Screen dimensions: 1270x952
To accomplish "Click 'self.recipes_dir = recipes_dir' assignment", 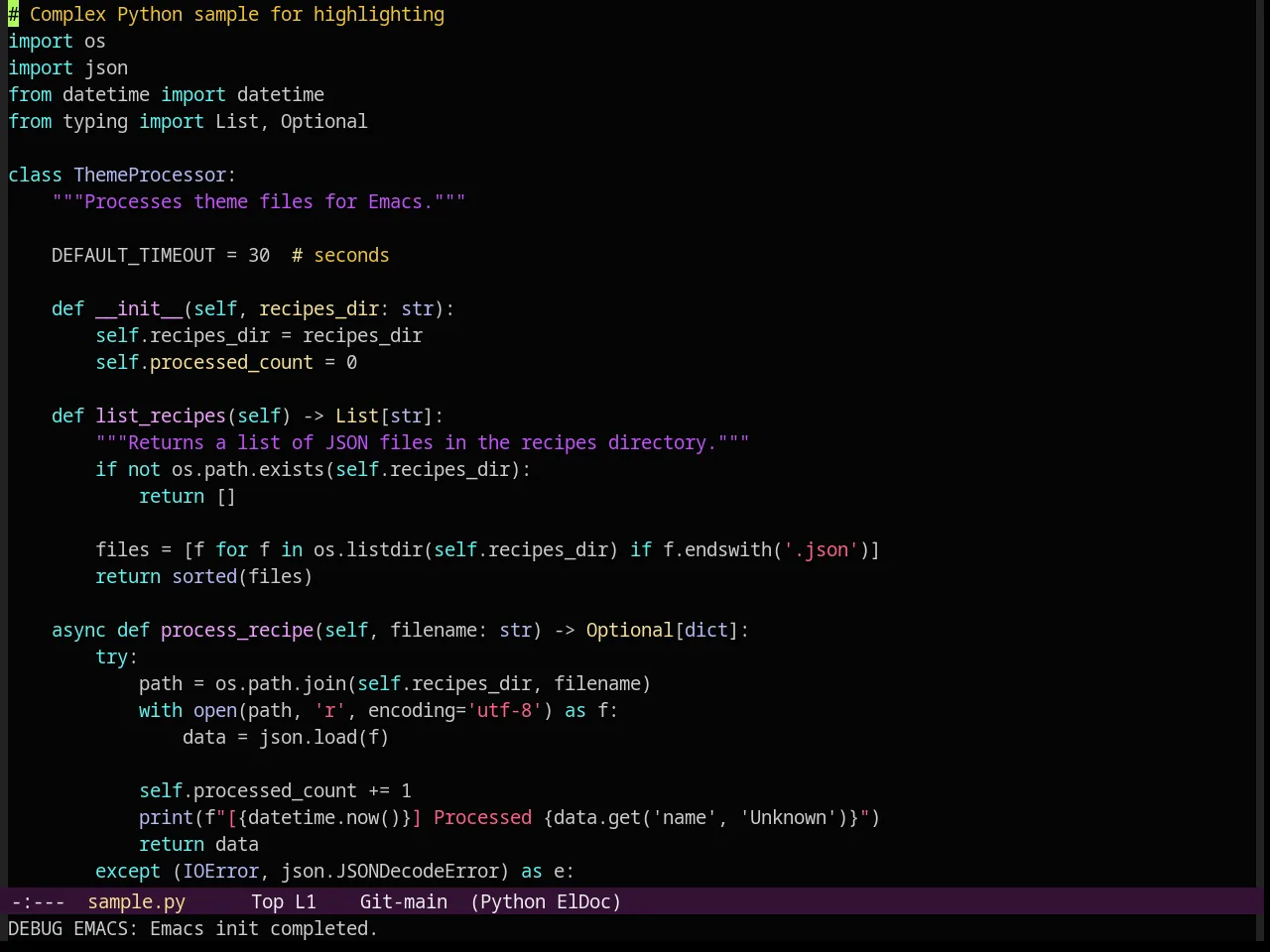I will point(259,335).
